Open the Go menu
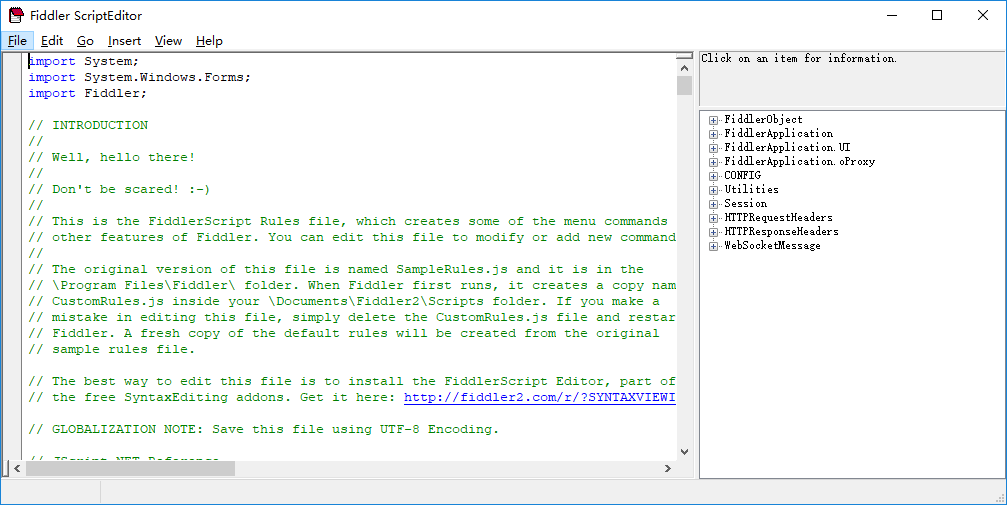 point(85,41)
